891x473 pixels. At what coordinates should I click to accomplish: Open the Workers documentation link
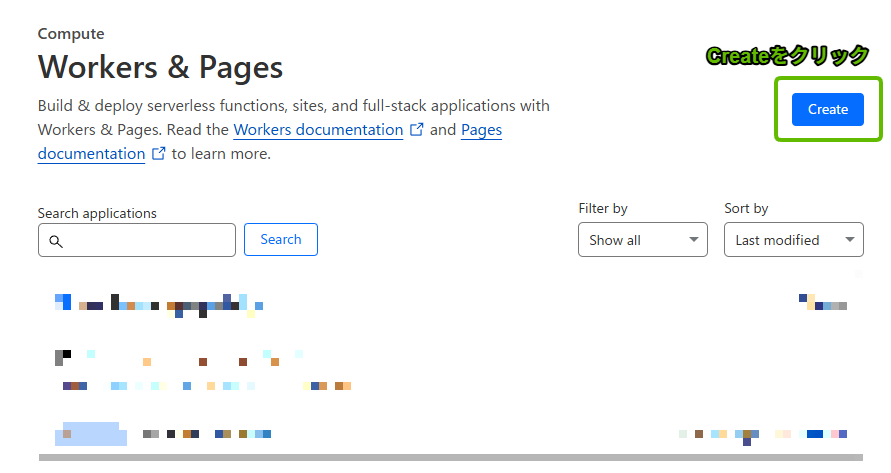pos(318,130)
